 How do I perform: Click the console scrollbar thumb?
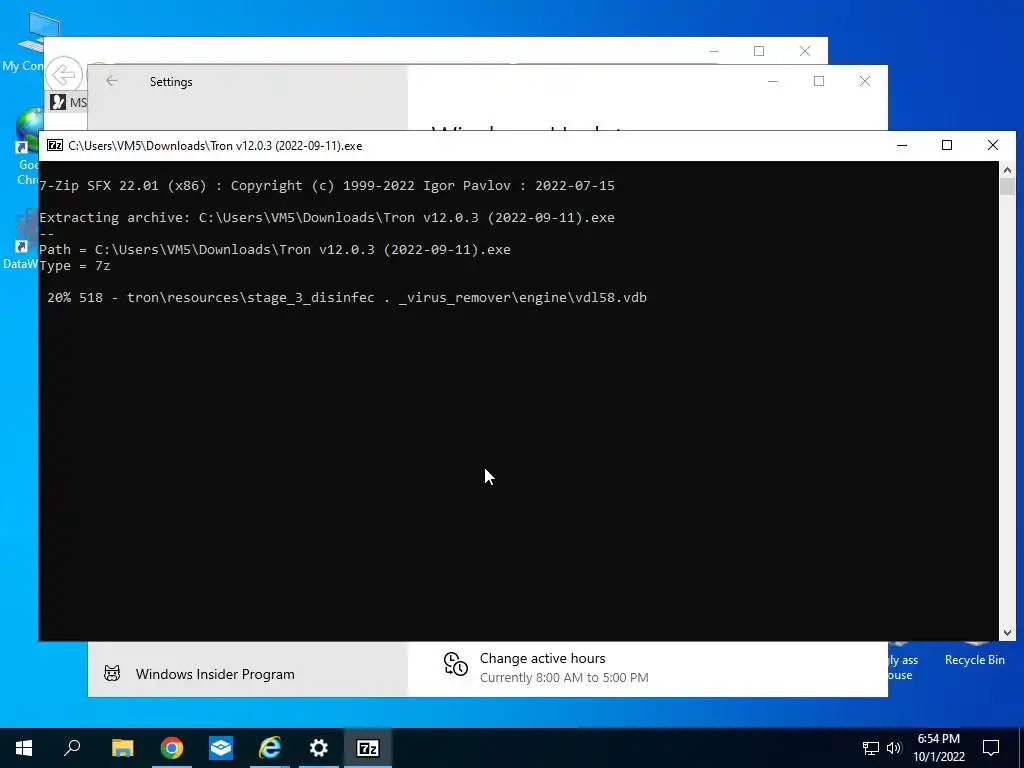pyautogui.click(x=1007, y=186)
